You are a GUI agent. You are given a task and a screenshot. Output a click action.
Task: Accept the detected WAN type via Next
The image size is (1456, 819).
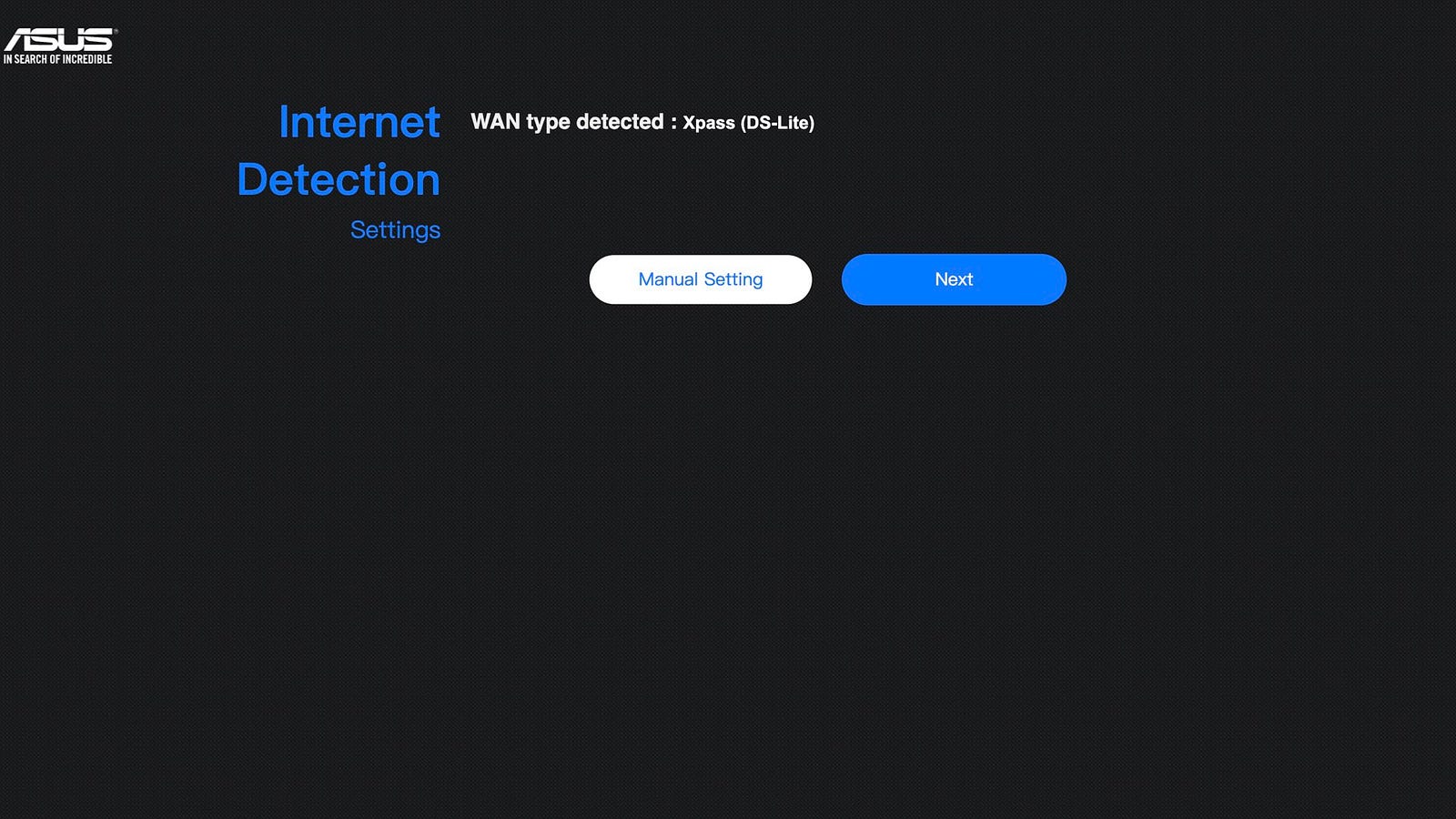pos(954,279)
